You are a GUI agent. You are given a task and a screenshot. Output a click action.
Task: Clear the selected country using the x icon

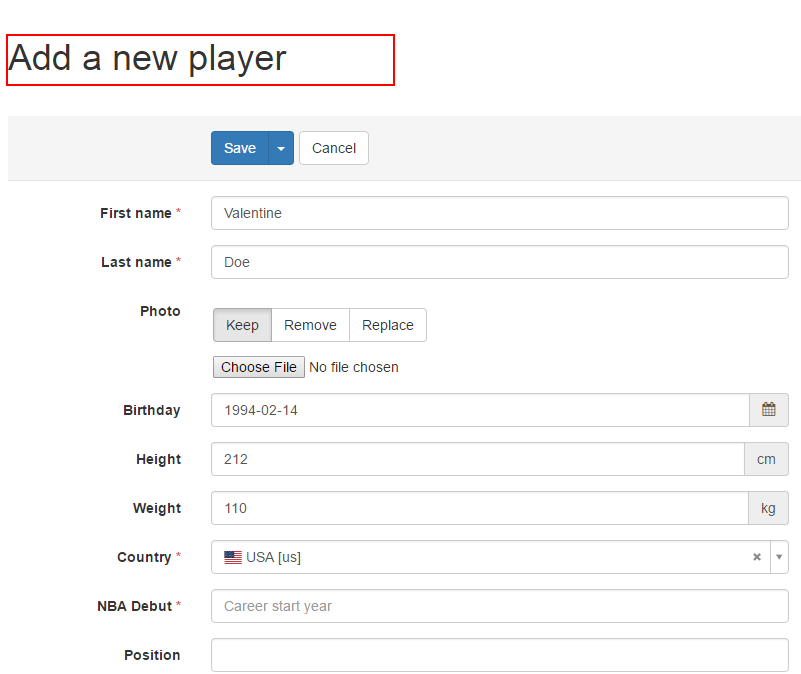click(x=757, y=557)
